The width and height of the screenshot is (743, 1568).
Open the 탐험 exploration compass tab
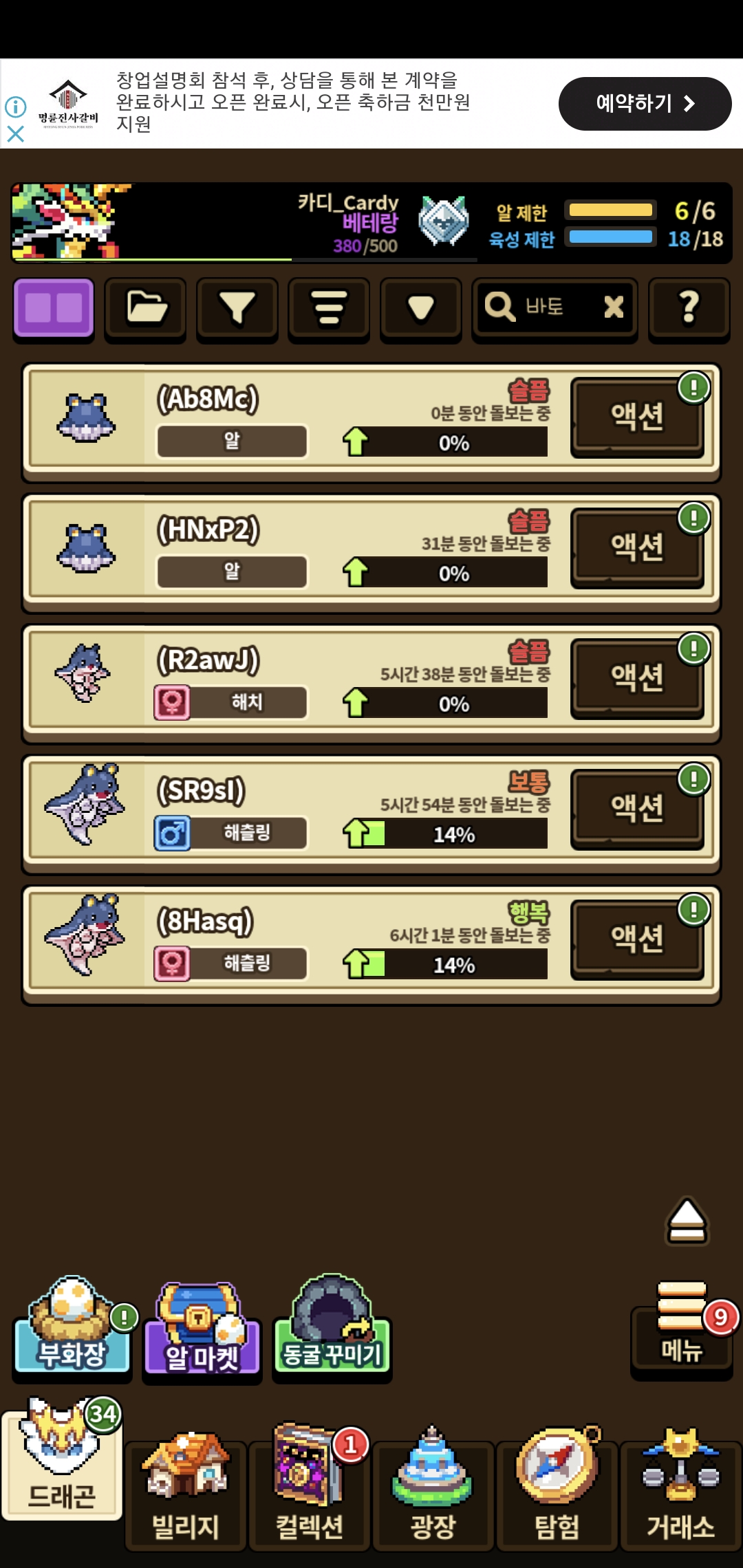coord(557,1489)
